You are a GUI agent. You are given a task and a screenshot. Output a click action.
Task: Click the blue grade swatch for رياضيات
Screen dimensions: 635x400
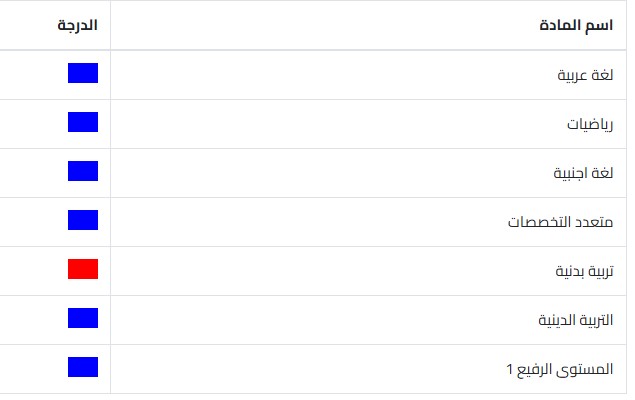pyautogui.click(x=83, y=122)
